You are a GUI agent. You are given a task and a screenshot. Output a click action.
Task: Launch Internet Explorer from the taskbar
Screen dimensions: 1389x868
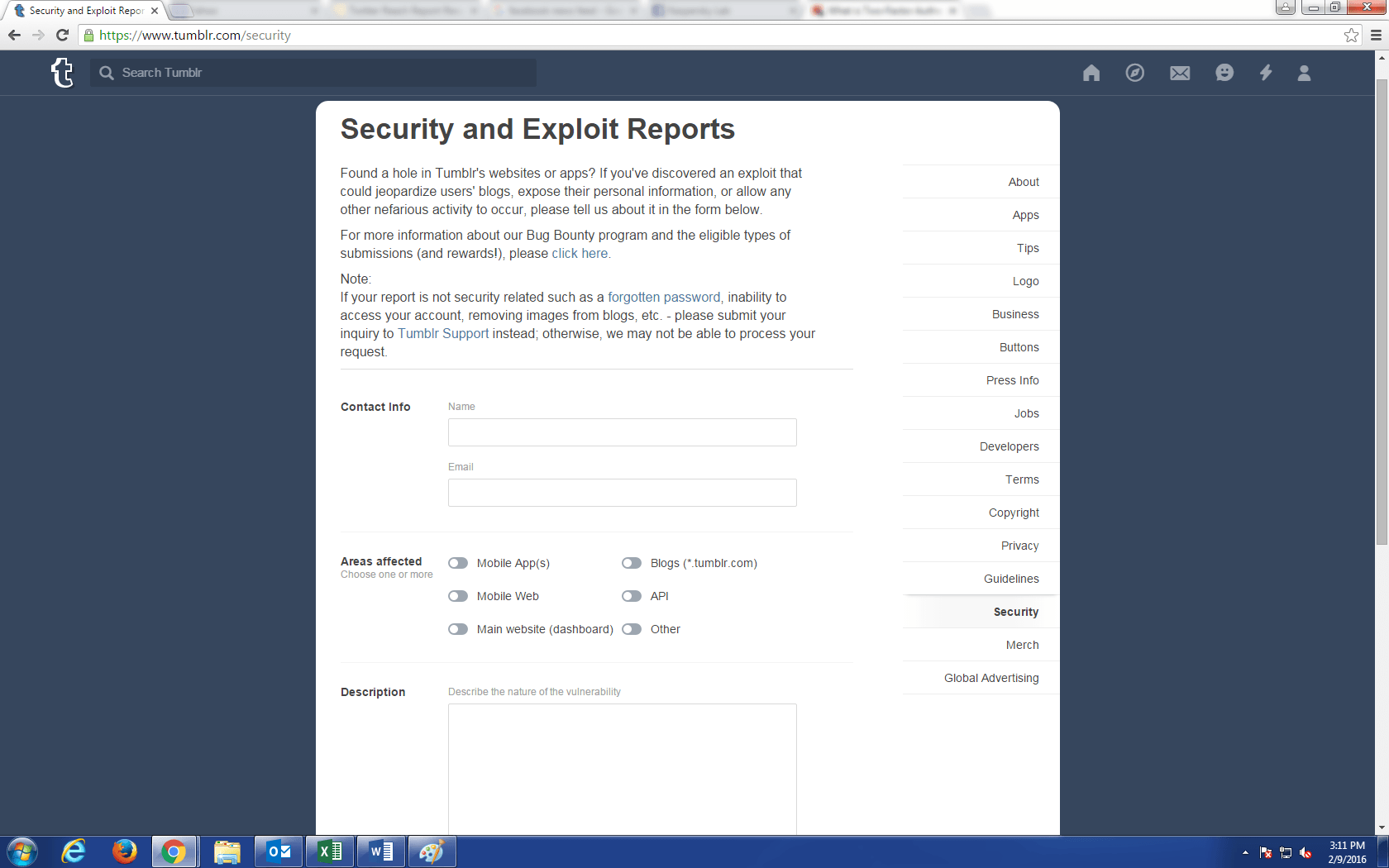point(74,851)
